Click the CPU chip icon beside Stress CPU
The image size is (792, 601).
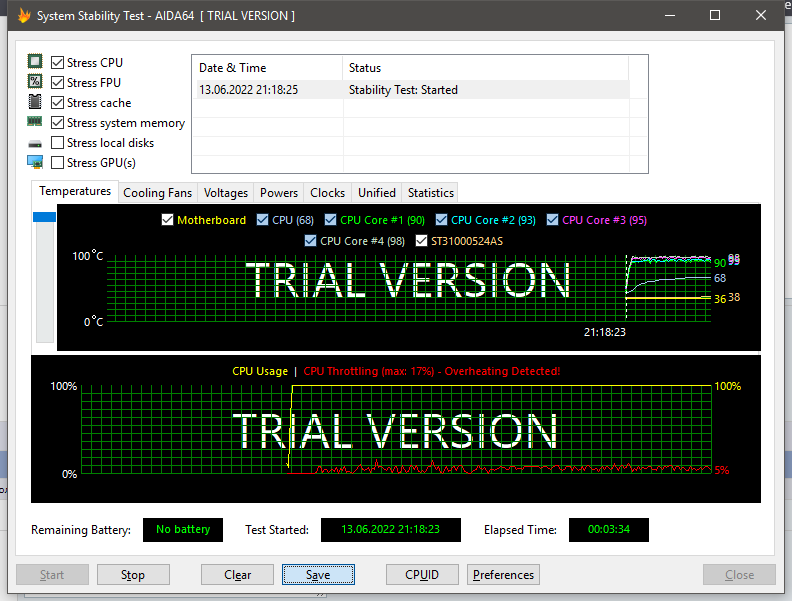pos(35,62)
